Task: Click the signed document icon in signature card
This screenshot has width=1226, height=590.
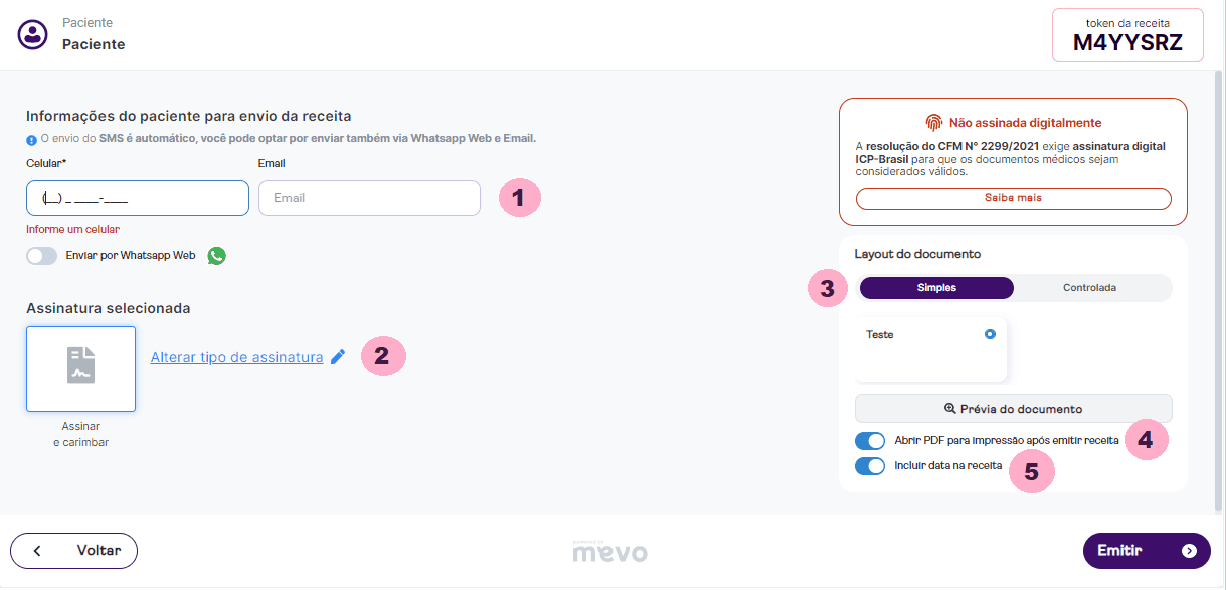Action: pos(81,366)
